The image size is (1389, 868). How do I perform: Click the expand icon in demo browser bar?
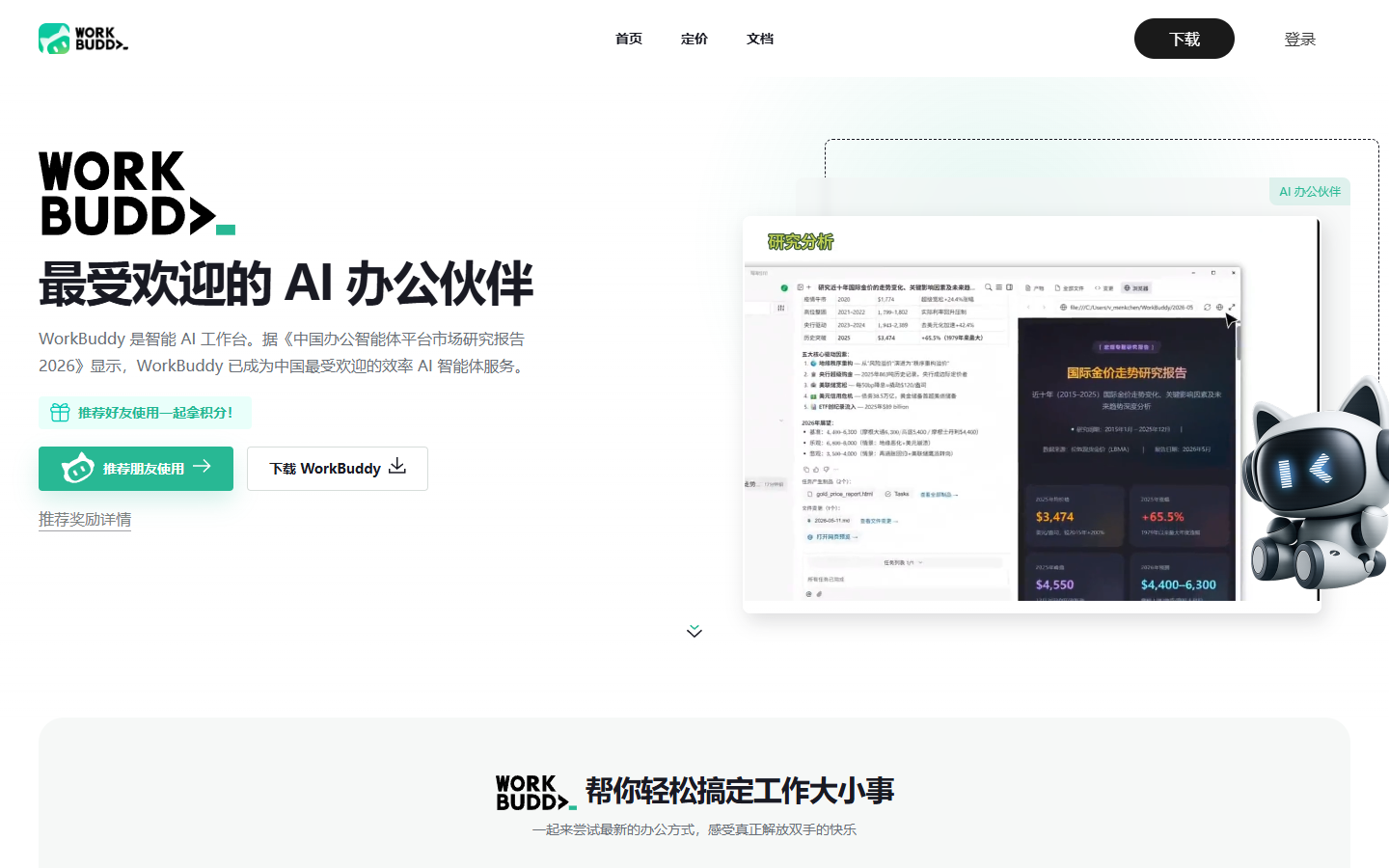1232,307
